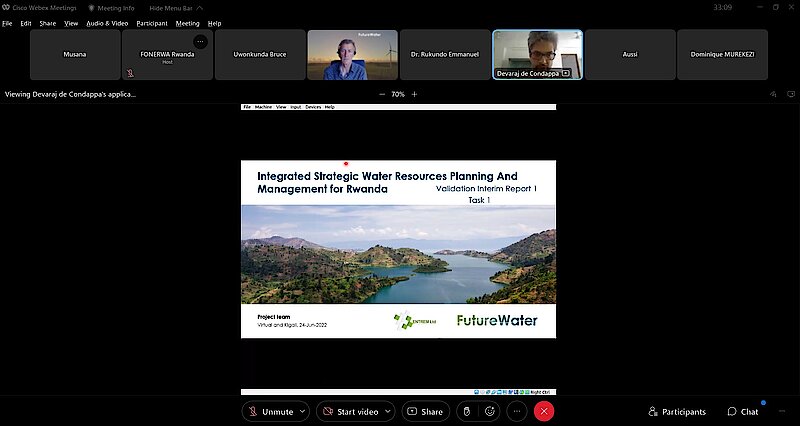Screen dimensions: 800x426
Task: Click the raise hand gesture icon
Action: point(464,411)
